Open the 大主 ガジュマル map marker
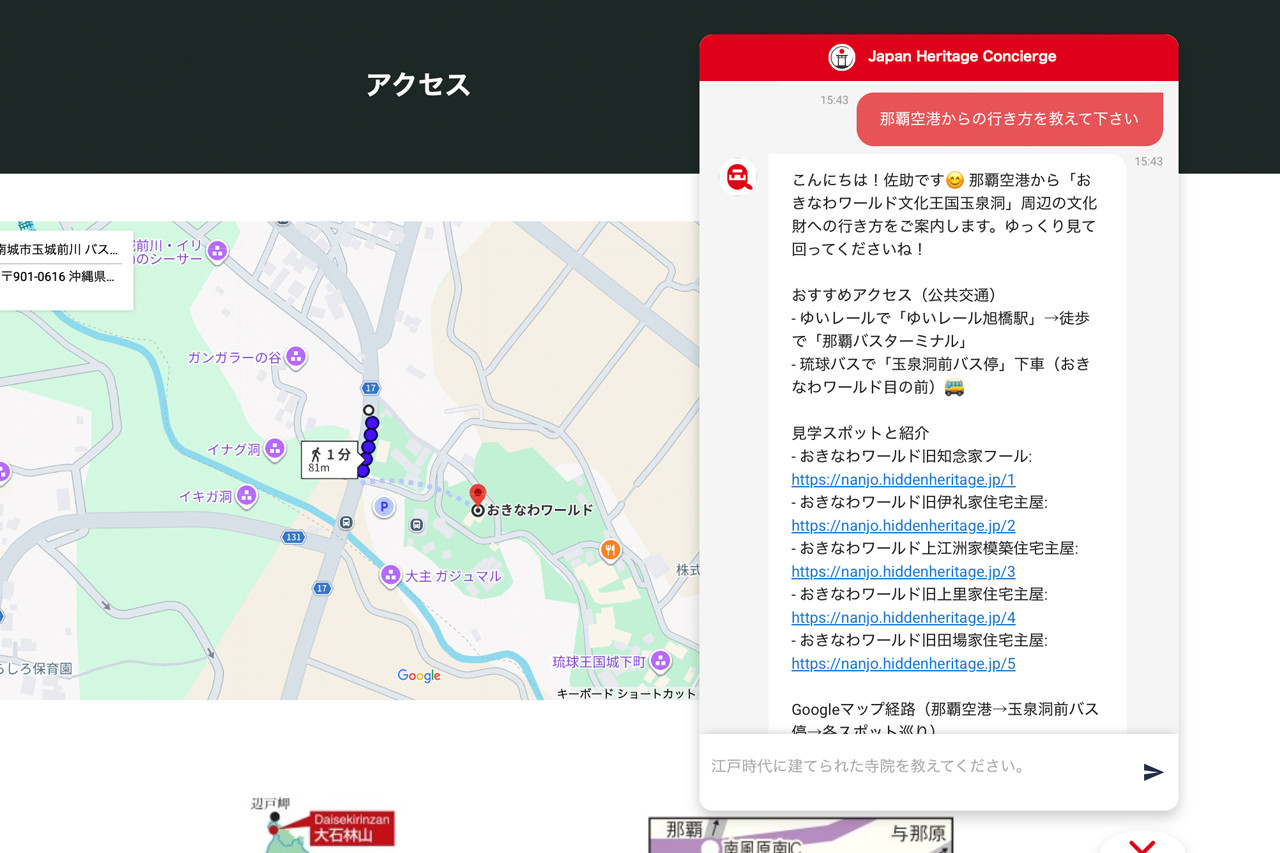 coord(391,575)
